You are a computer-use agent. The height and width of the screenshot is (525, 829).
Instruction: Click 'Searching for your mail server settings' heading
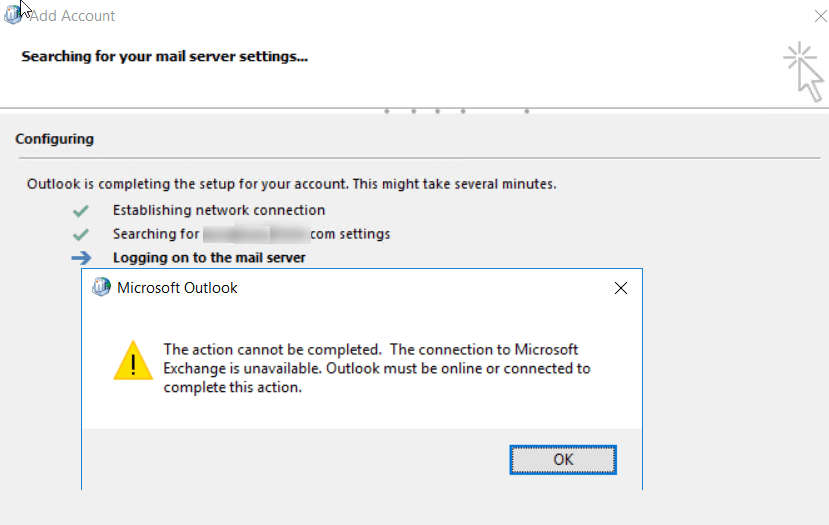tap(164, 56)
